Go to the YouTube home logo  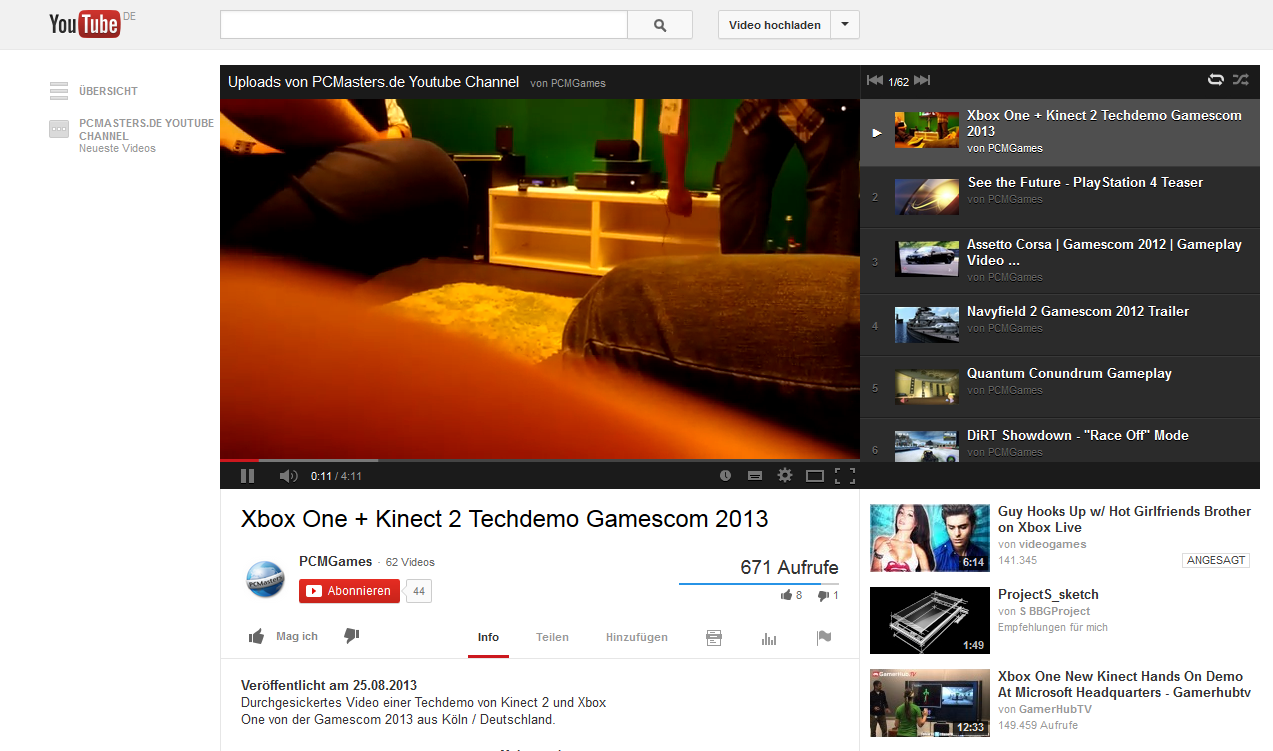(x=85, y=24)
